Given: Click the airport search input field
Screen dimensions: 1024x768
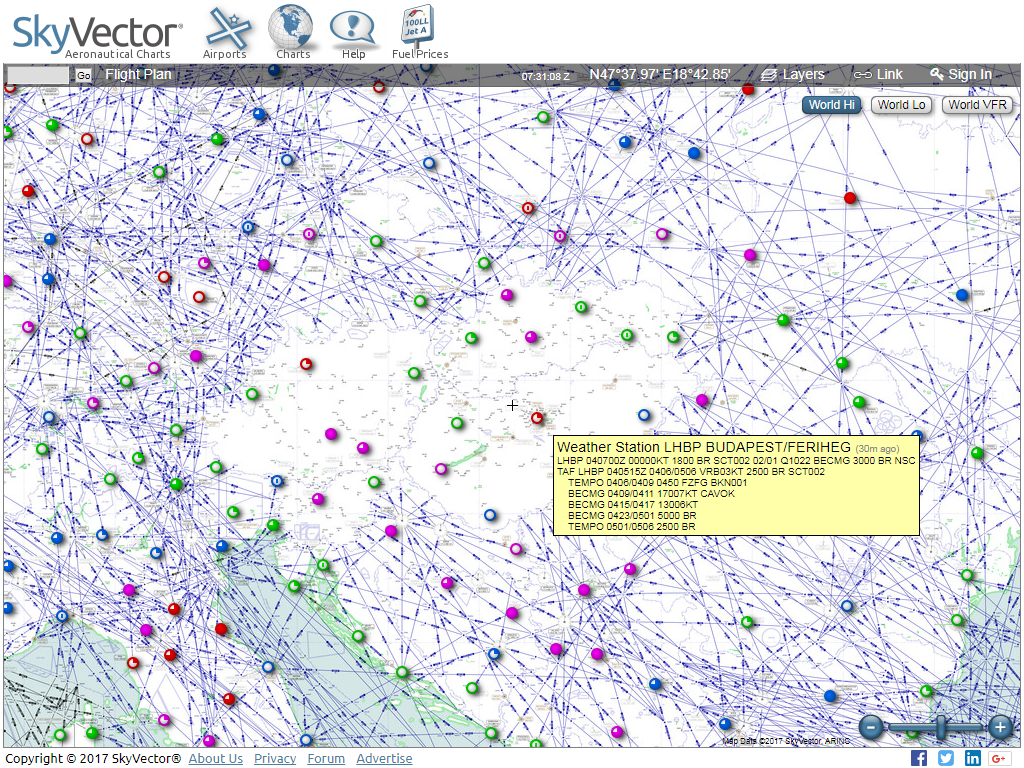Looking at the screenshot, I should coord(39,75).
